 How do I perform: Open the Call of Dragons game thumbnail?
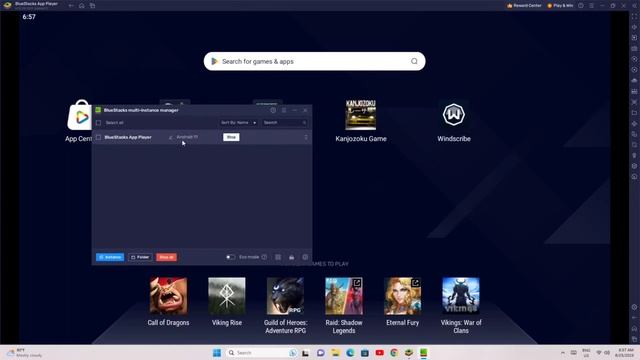[x=168, y=296]
